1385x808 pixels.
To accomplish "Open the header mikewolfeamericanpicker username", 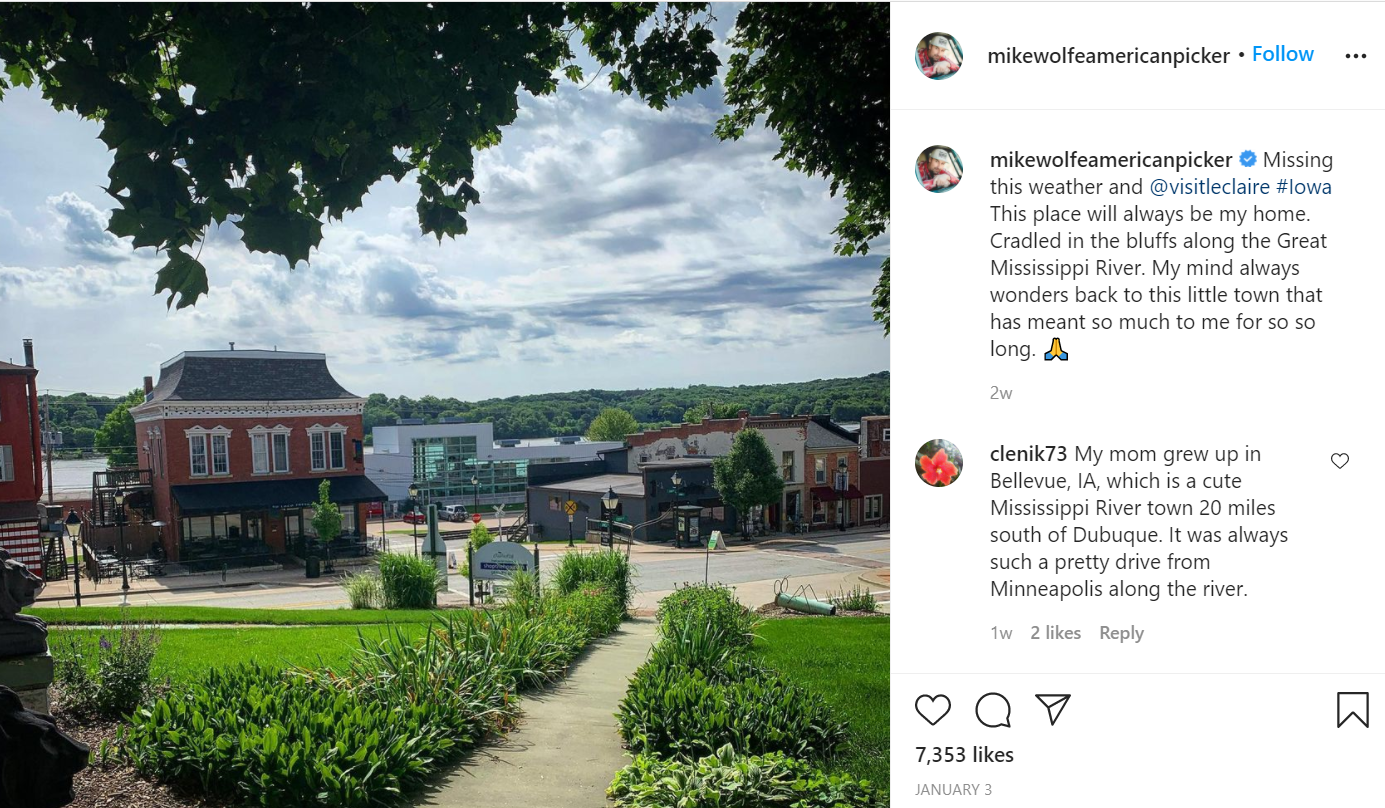I will click(x=1108, y=56).
